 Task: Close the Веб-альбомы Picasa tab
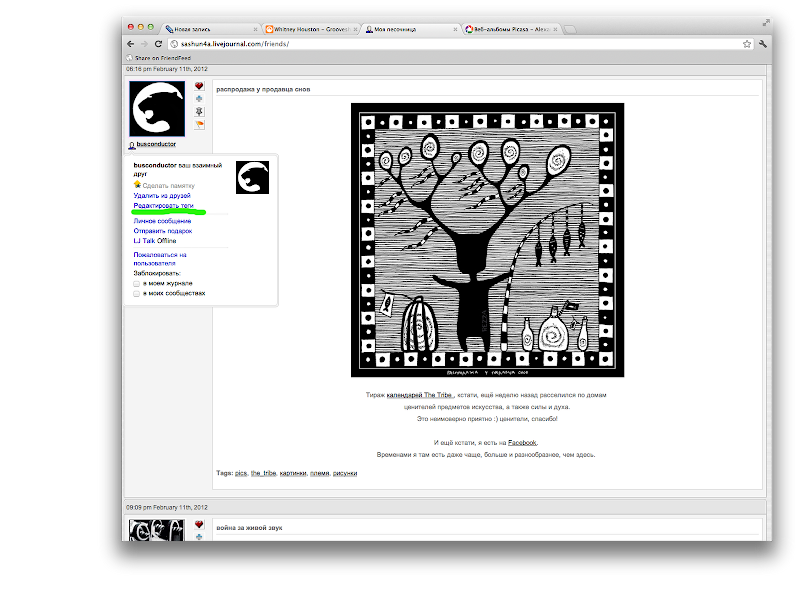click(555, 30)
